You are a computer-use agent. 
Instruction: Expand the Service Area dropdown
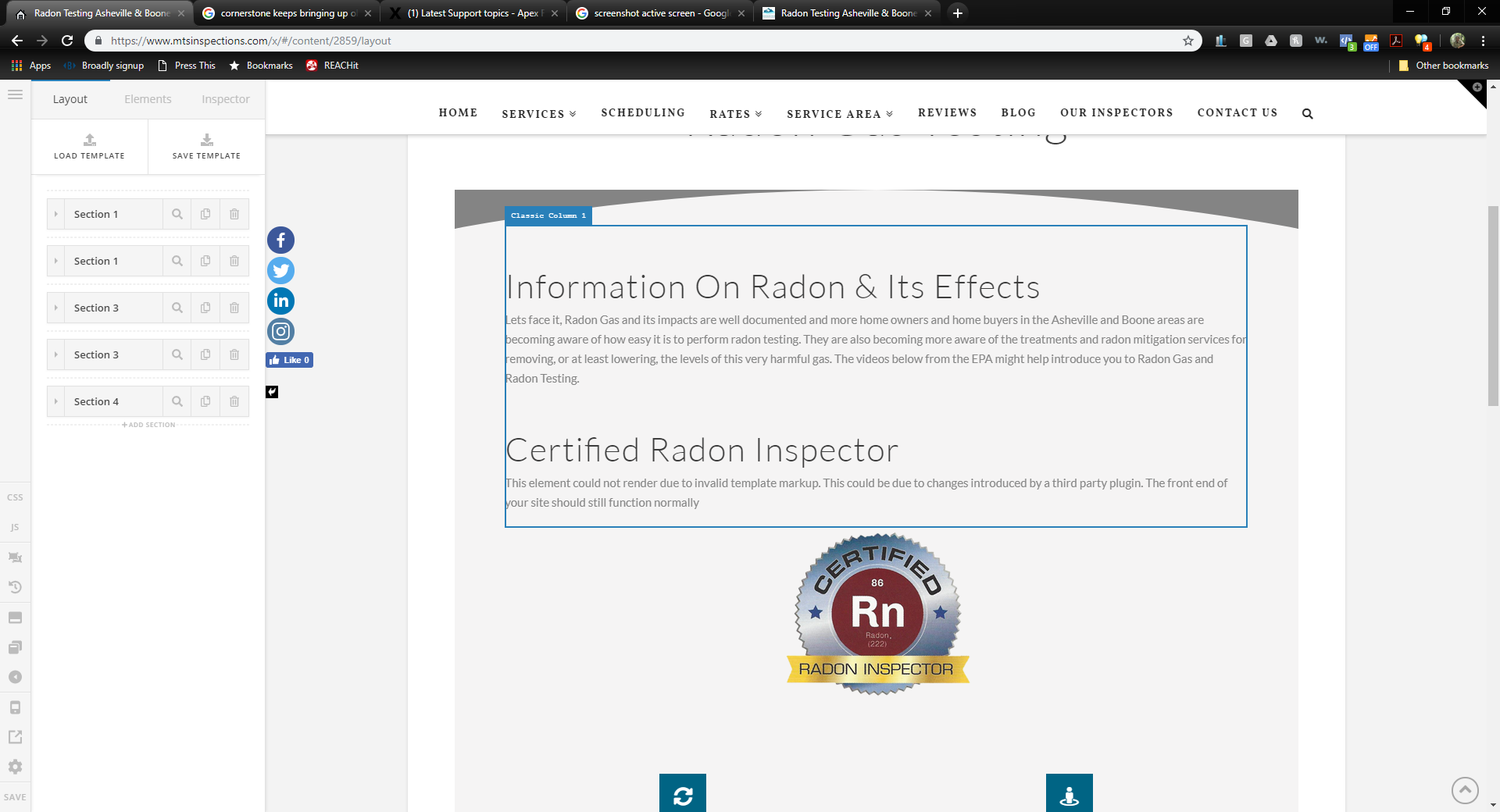coord(839,114)
